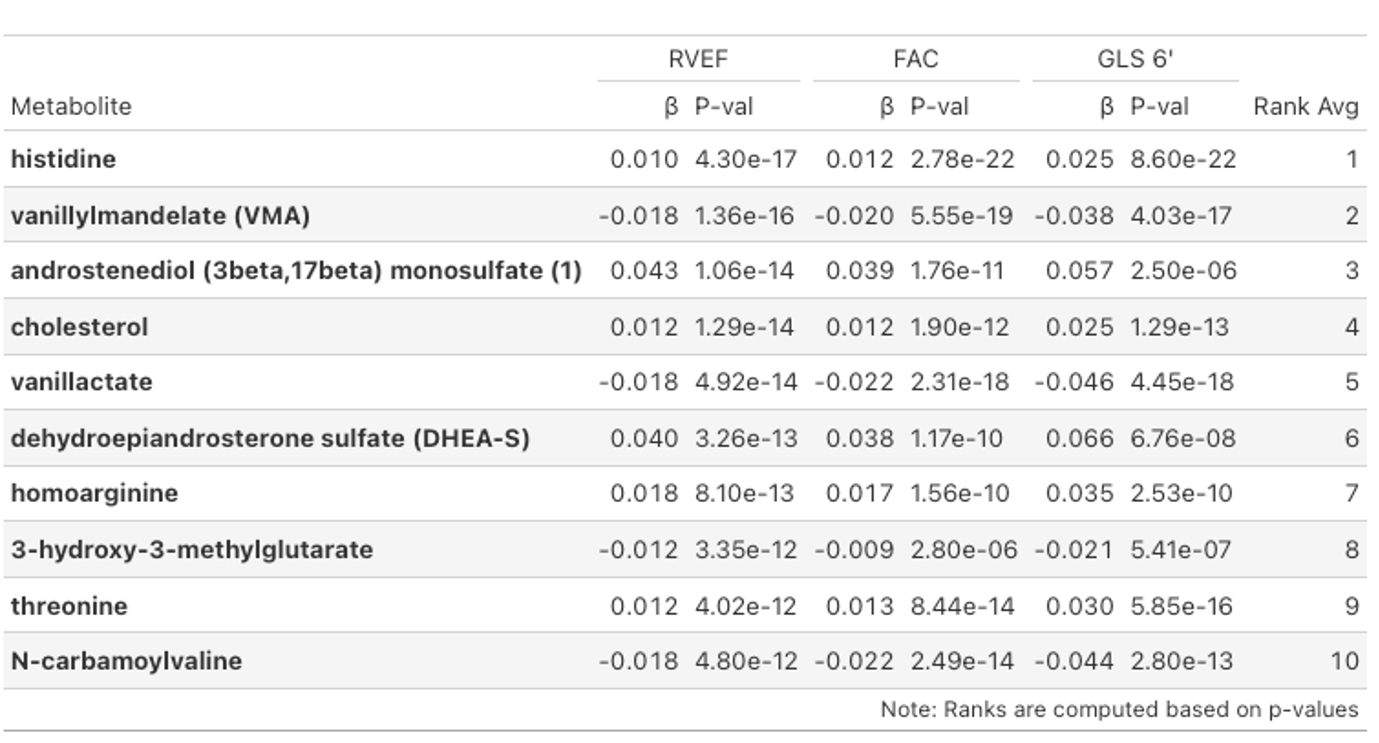Image resolution: width=1379 pixels, height=743 pixels.
Task: Select the 3-hydroxy-3-methylglutarate row label
Action: pyautogui.click(x=192, y=549)
